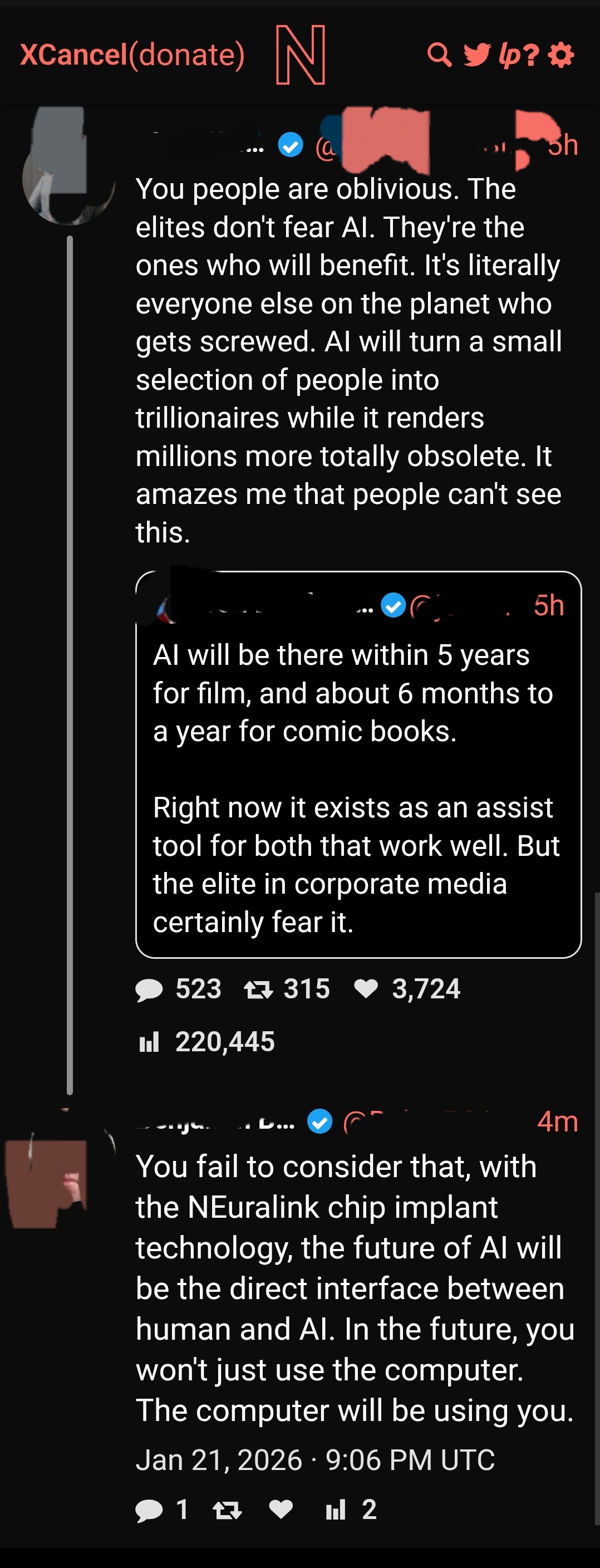Click the reply icon on Neuralink tweet
600x1568 pixels.
[x=149, y=1510]
